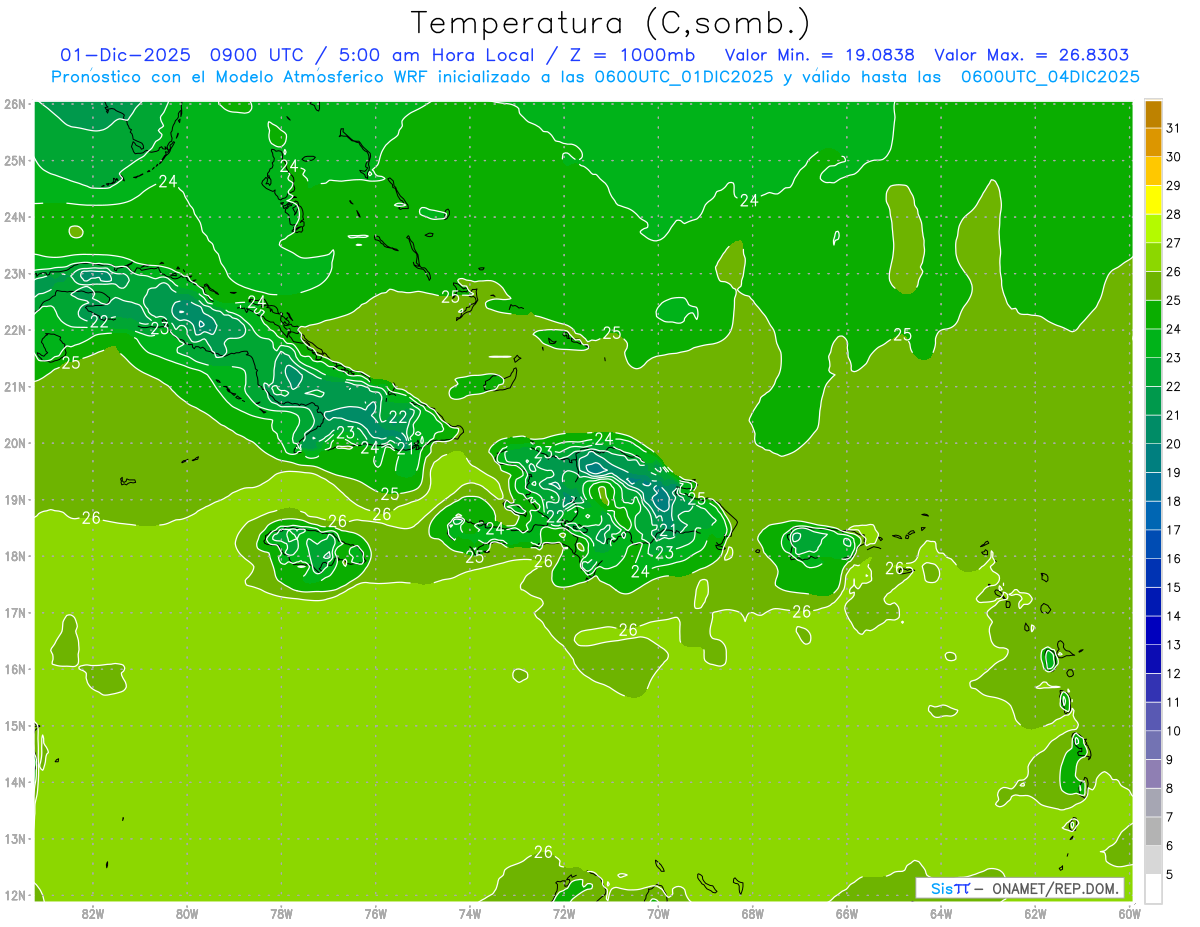Click the "20N" latitude axis label
Viewport: 1200px width, 927px height.
(x=14, y=443)
